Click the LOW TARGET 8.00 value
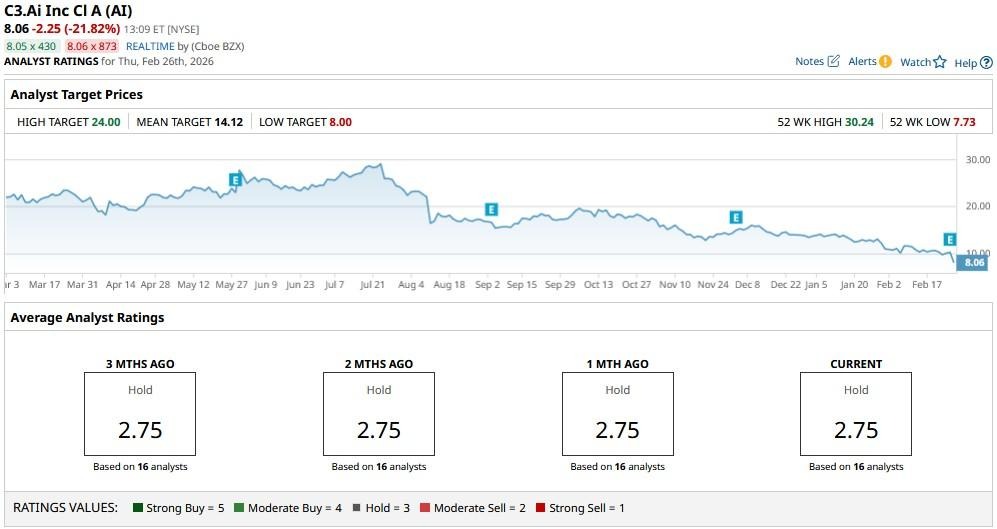Viewport: 997px width, 529px height. (x=340, y=122)
